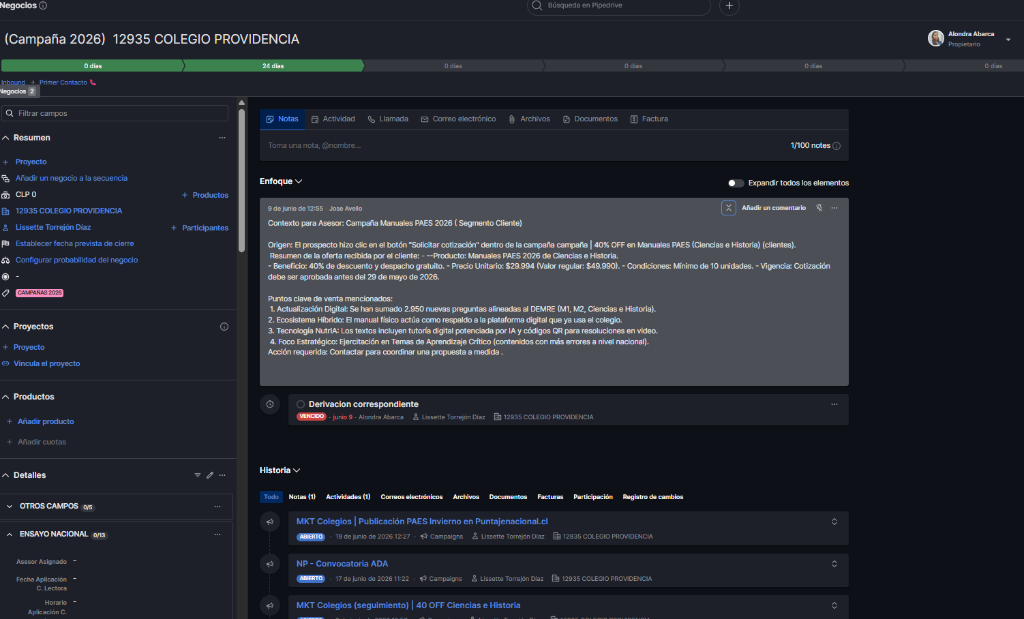Image resolution: width=1024 pixels, height=619 pixels.
Task: Click the info icon beside Negocios title
Action: 43,5
